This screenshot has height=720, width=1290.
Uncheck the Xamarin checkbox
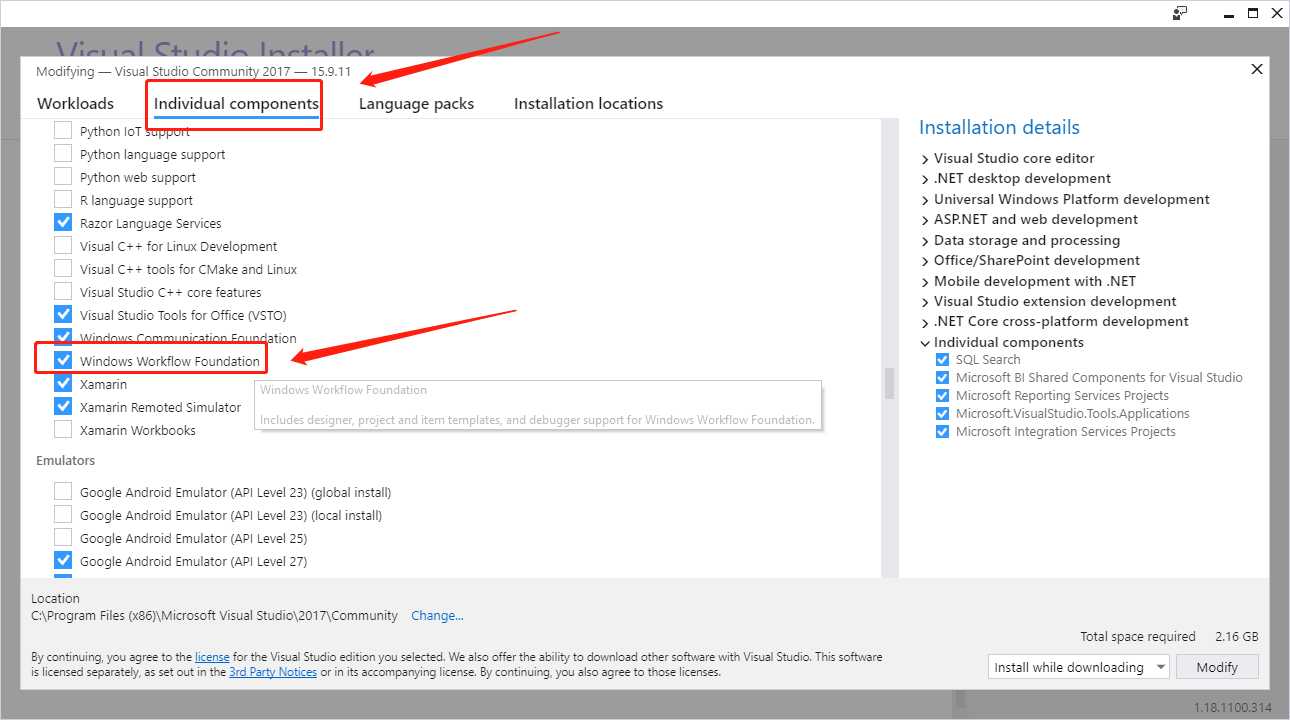[x=63, y=384]
